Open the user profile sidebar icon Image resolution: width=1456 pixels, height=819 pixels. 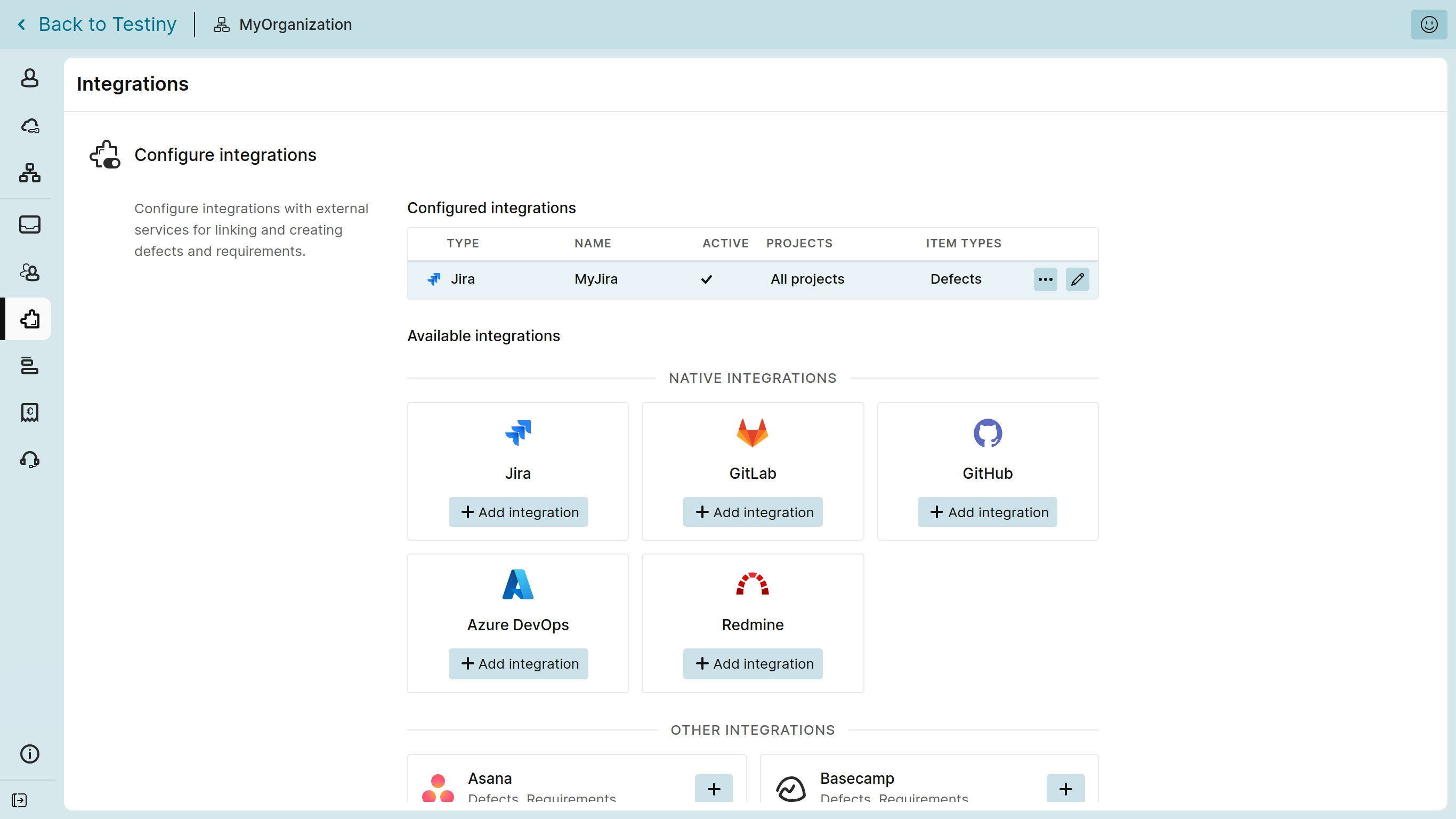pos(29,78)
